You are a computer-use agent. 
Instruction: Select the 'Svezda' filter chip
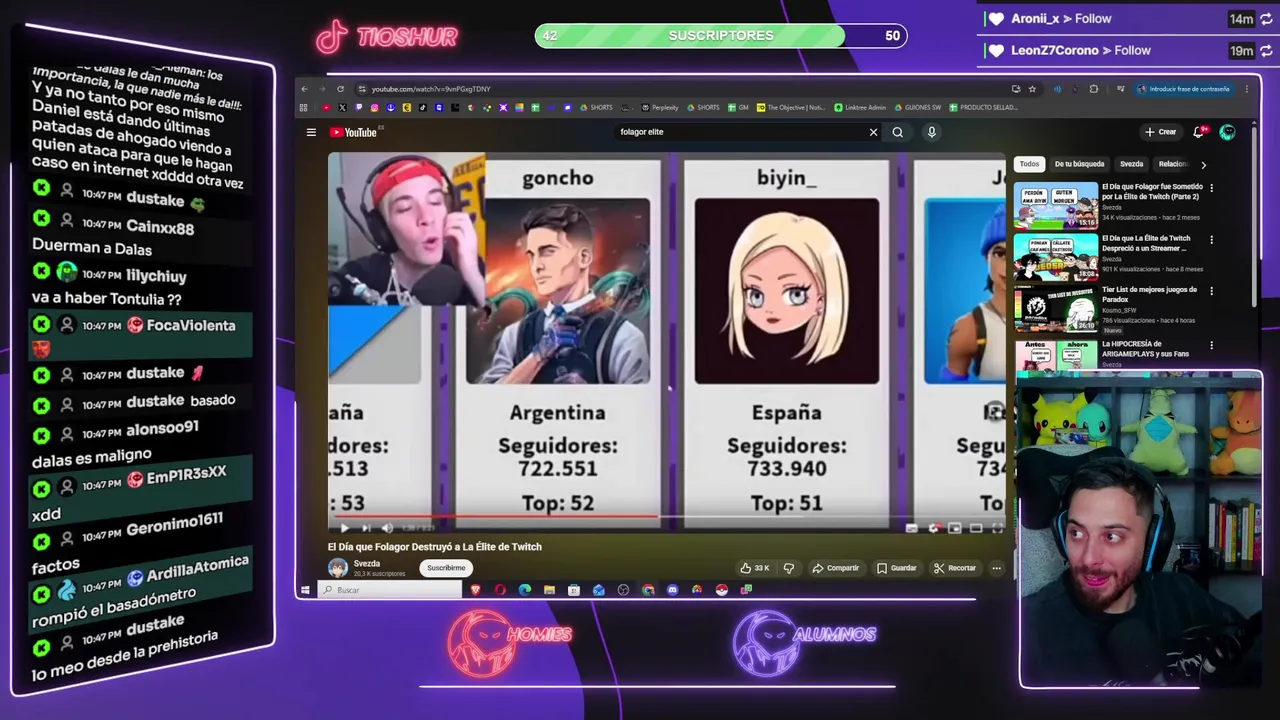pos(1131,164)
